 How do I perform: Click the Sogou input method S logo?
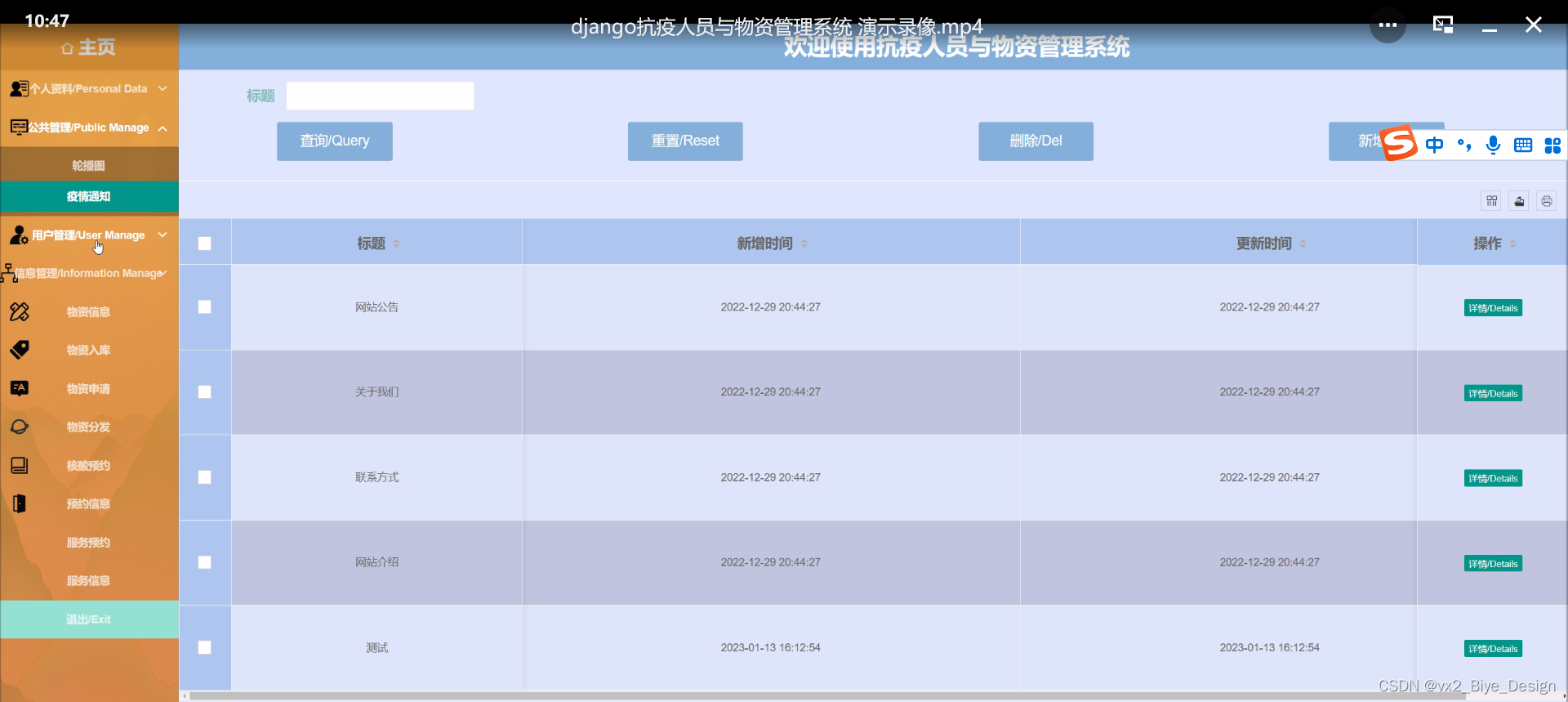tap(1399, 143)
